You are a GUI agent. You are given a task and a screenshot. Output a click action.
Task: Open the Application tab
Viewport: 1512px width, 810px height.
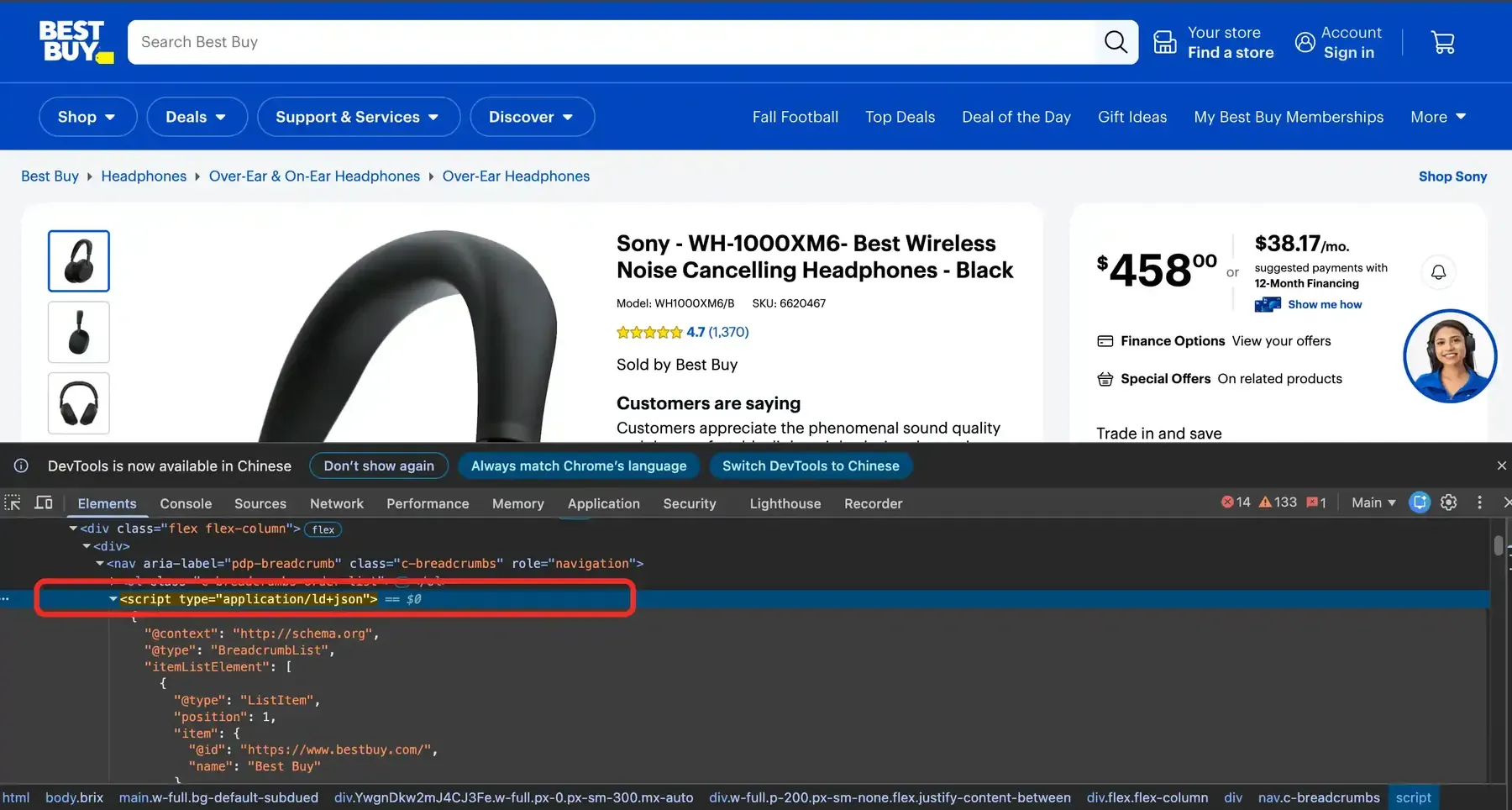604,503
